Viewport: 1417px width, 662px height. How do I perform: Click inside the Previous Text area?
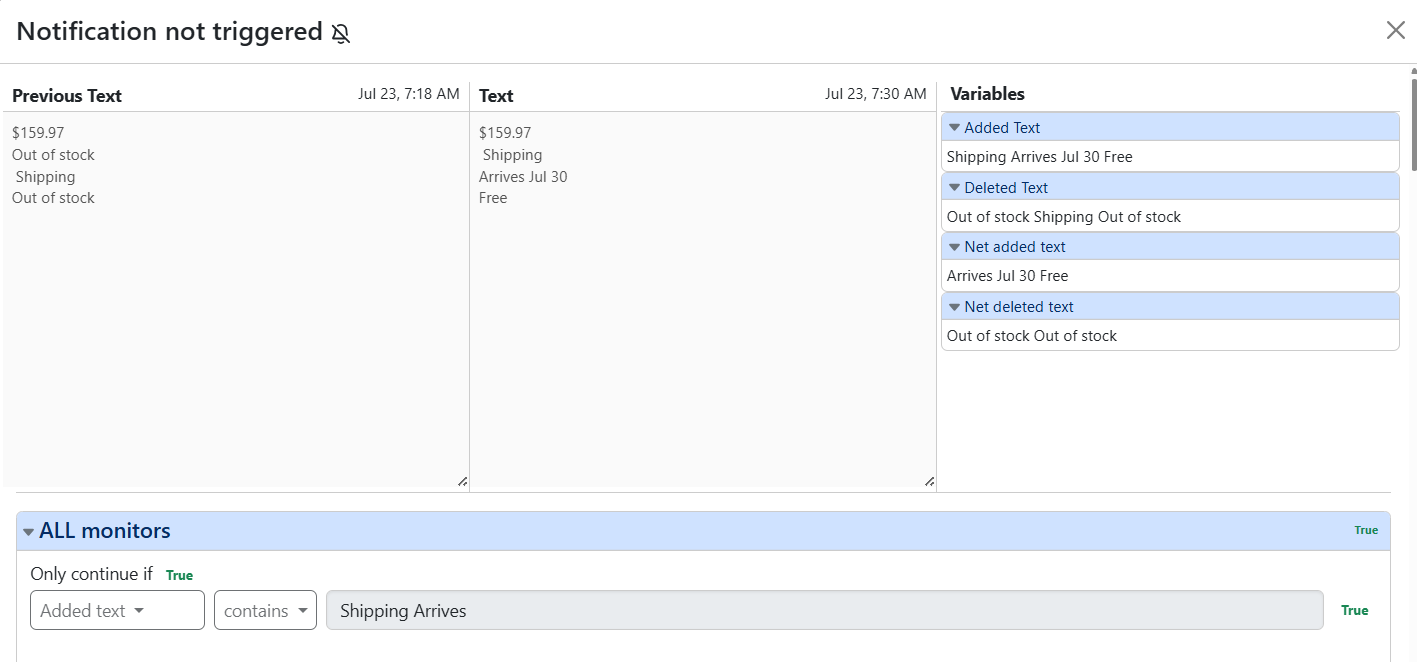point(236,299)
